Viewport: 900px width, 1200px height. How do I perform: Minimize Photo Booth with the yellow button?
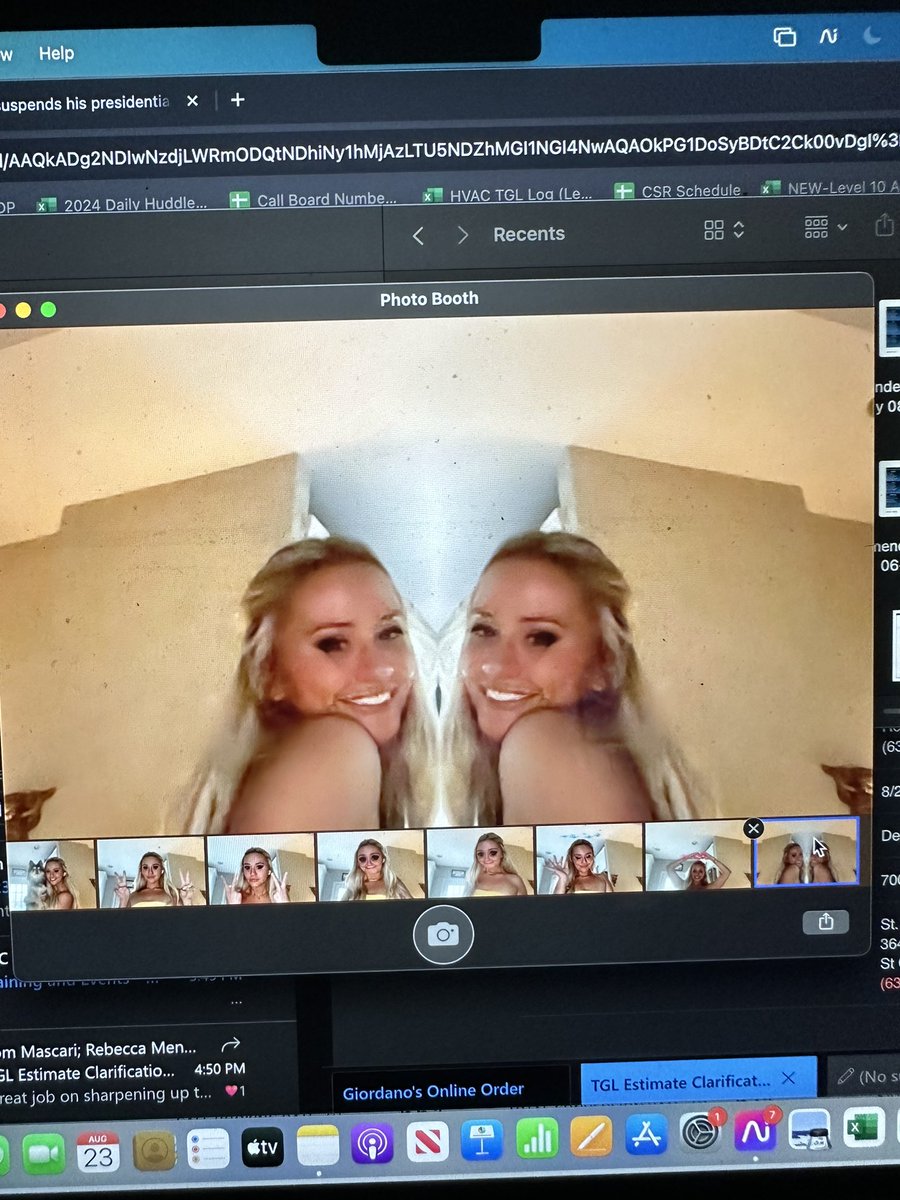pyautogui.click(x=23, y=311)
